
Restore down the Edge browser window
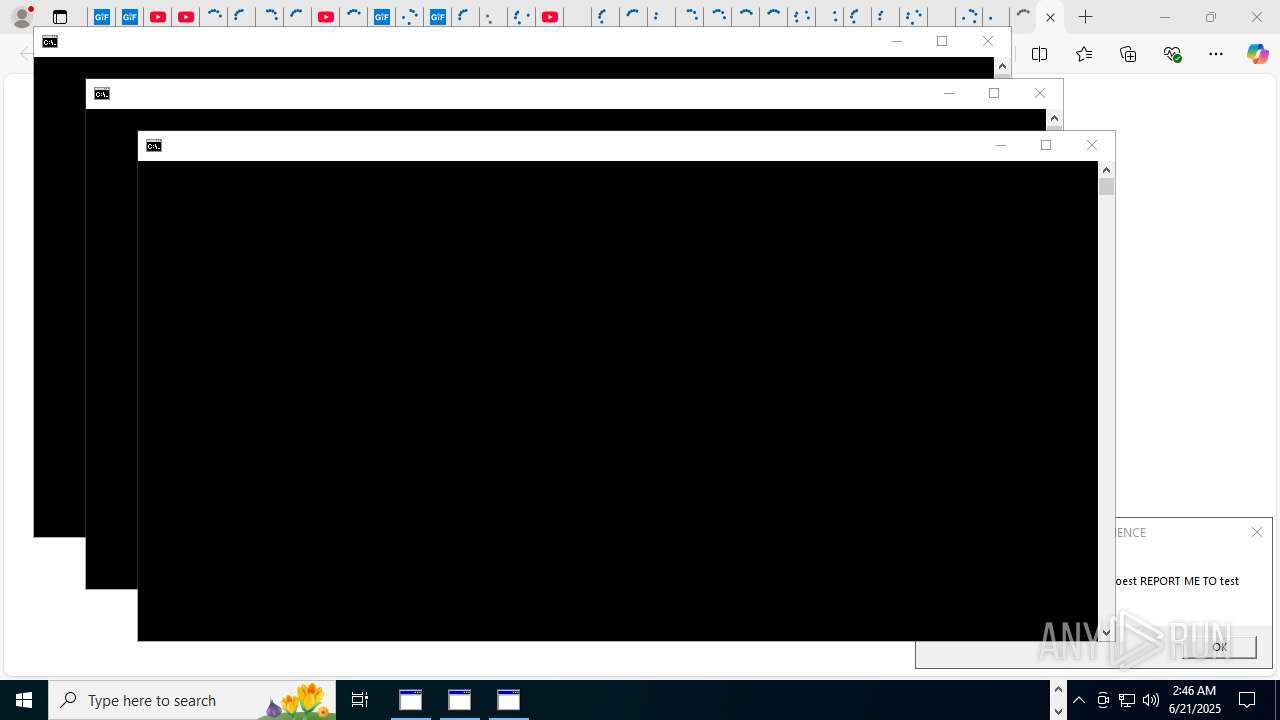[x=1210, y=17]
